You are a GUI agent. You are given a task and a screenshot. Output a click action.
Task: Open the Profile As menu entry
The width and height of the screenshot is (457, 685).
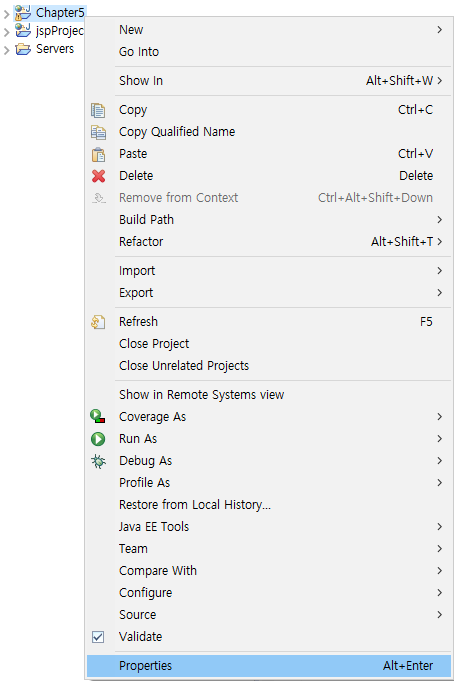click(x=269, y=483)
